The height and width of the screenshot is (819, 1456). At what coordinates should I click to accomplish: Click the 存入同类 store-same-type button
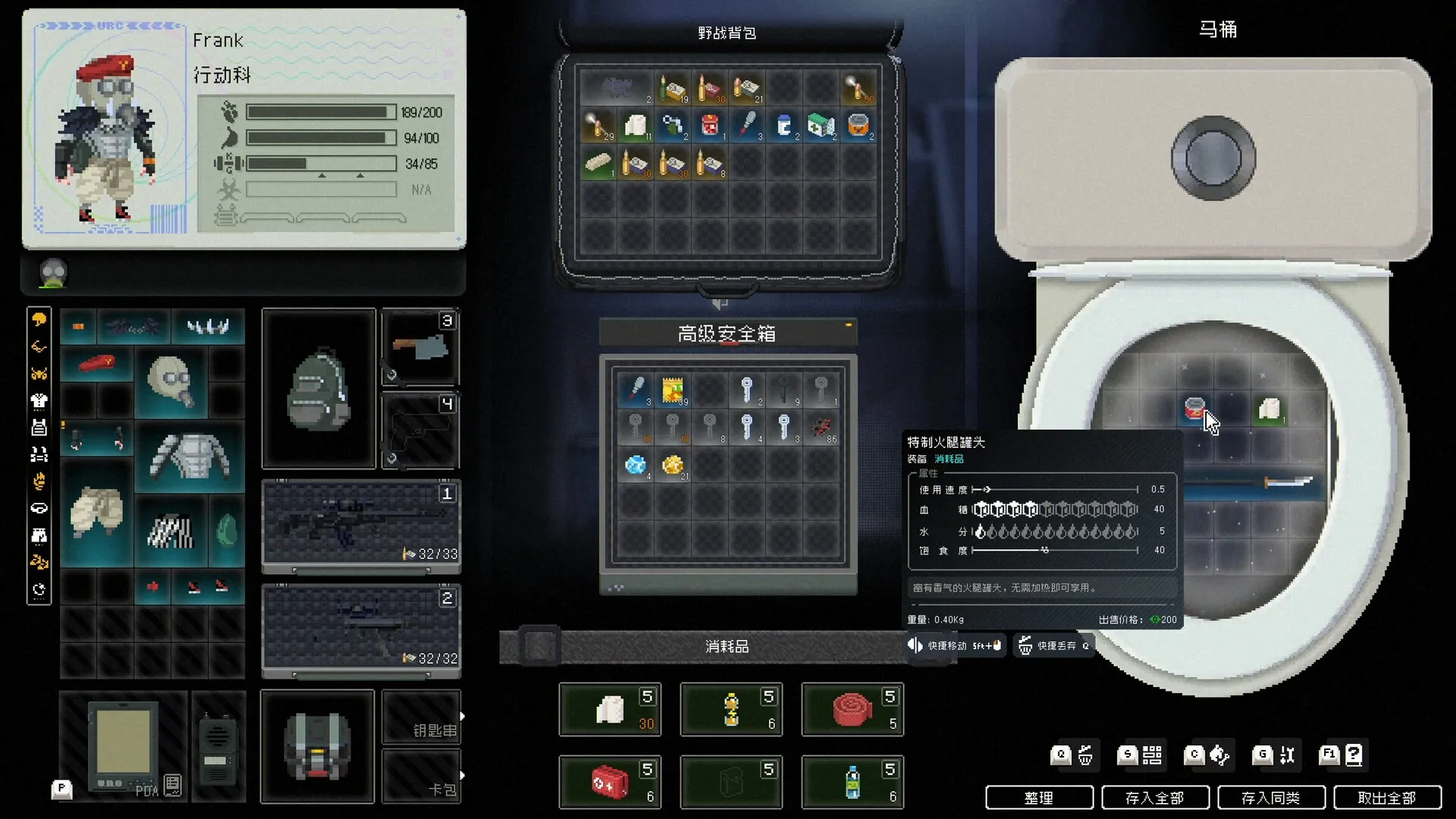coord(1271,798)
